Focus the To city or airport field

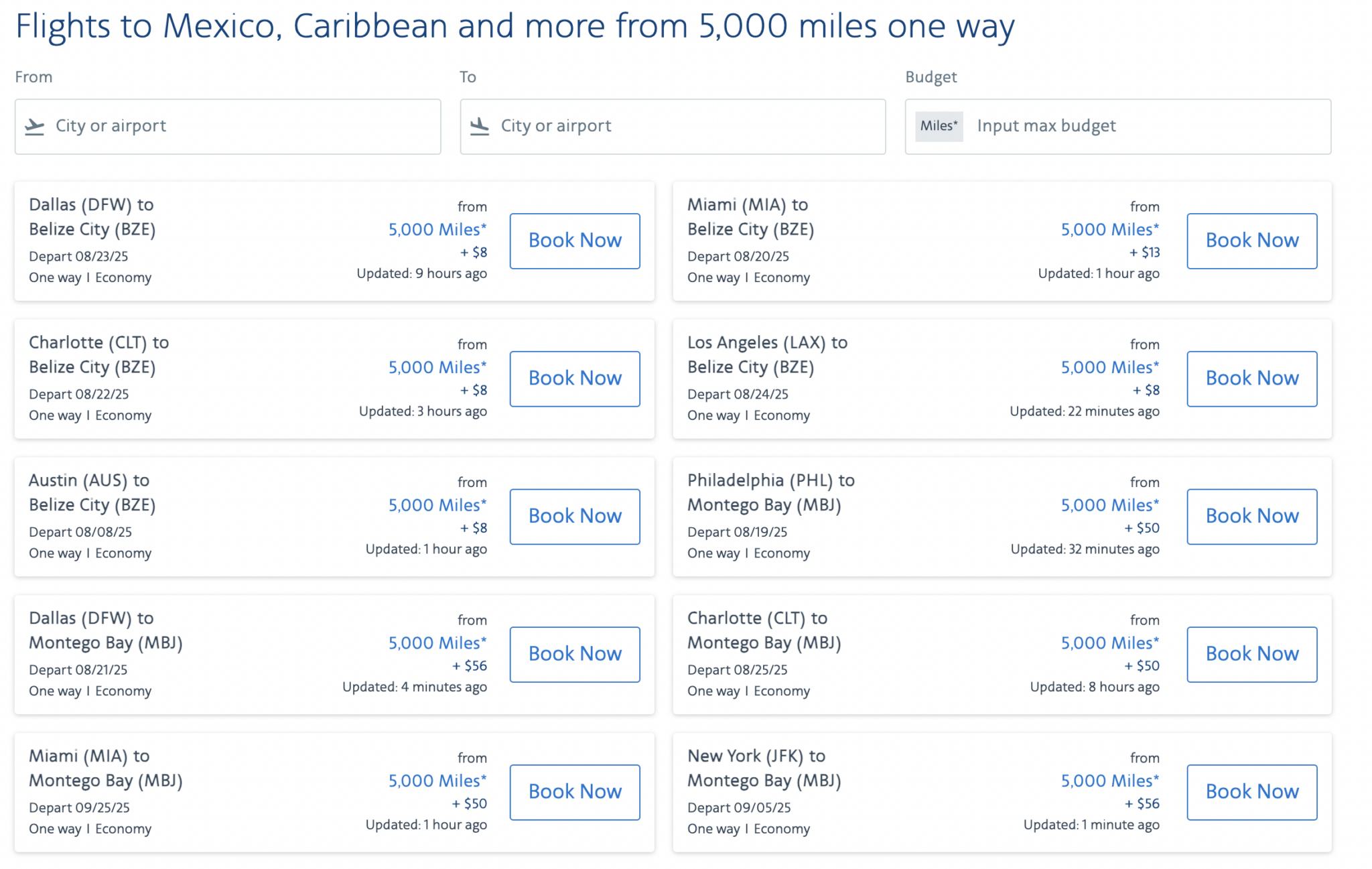[687, 126]
